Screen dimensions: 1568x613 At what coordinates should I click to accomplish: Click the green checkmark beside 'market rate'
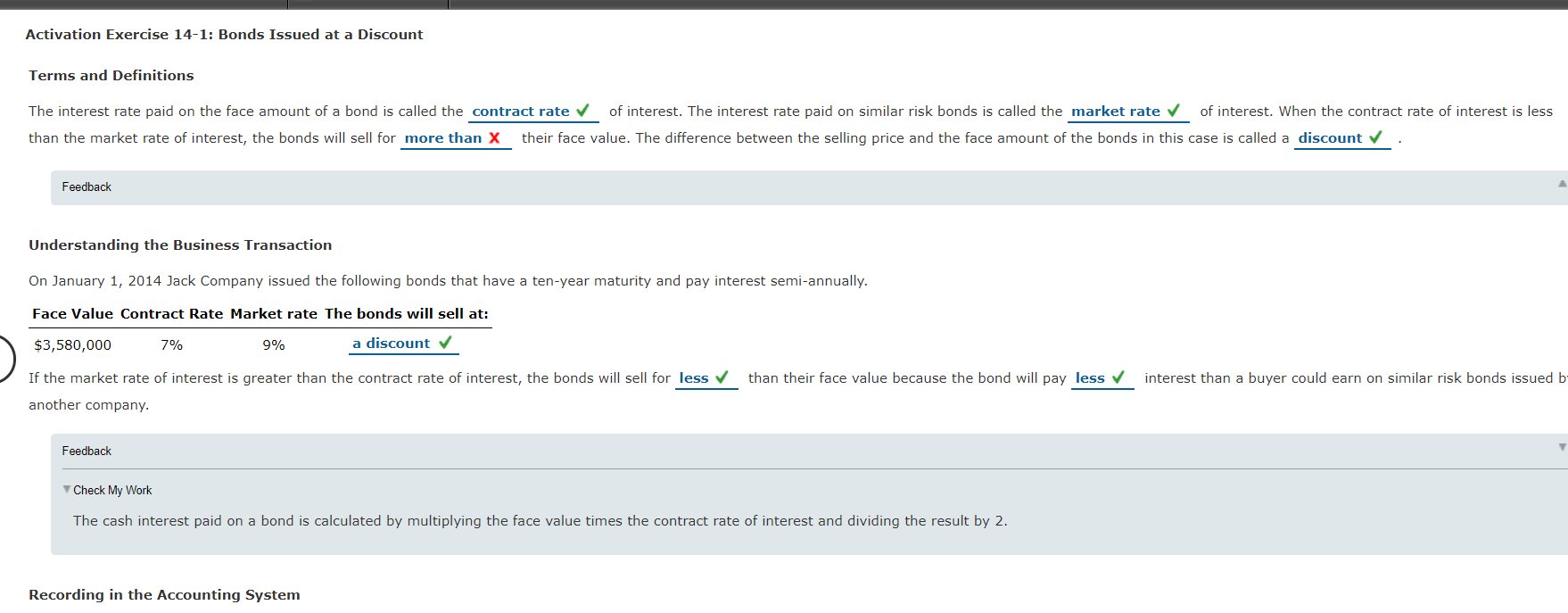[1174, 111]
